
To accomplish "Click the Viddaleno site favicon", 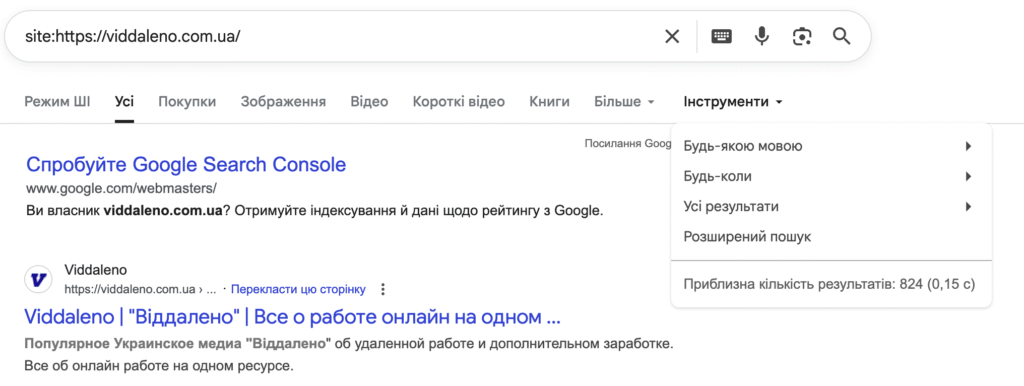I will pyautogui.click(x=38, y=280).
